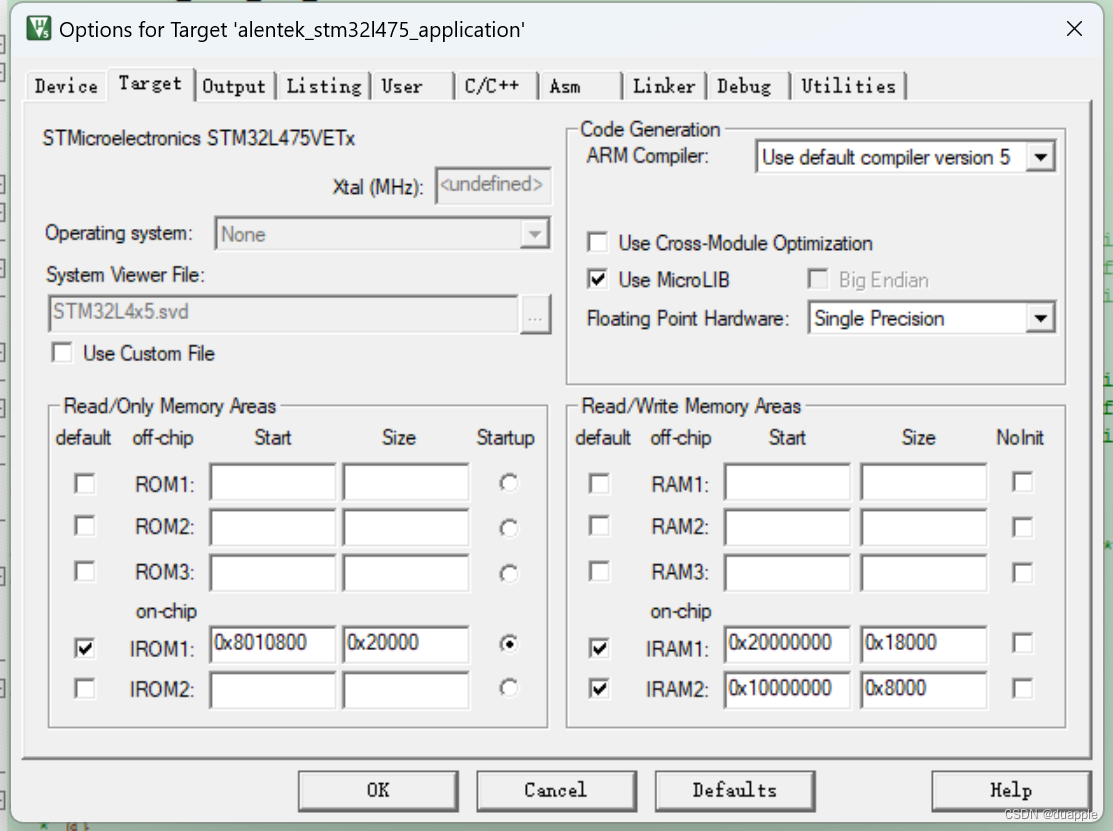The width and height of the screenshot is (1113, 831).
Task: Click the ROM1 Start address field
Action: pos(273,483)
